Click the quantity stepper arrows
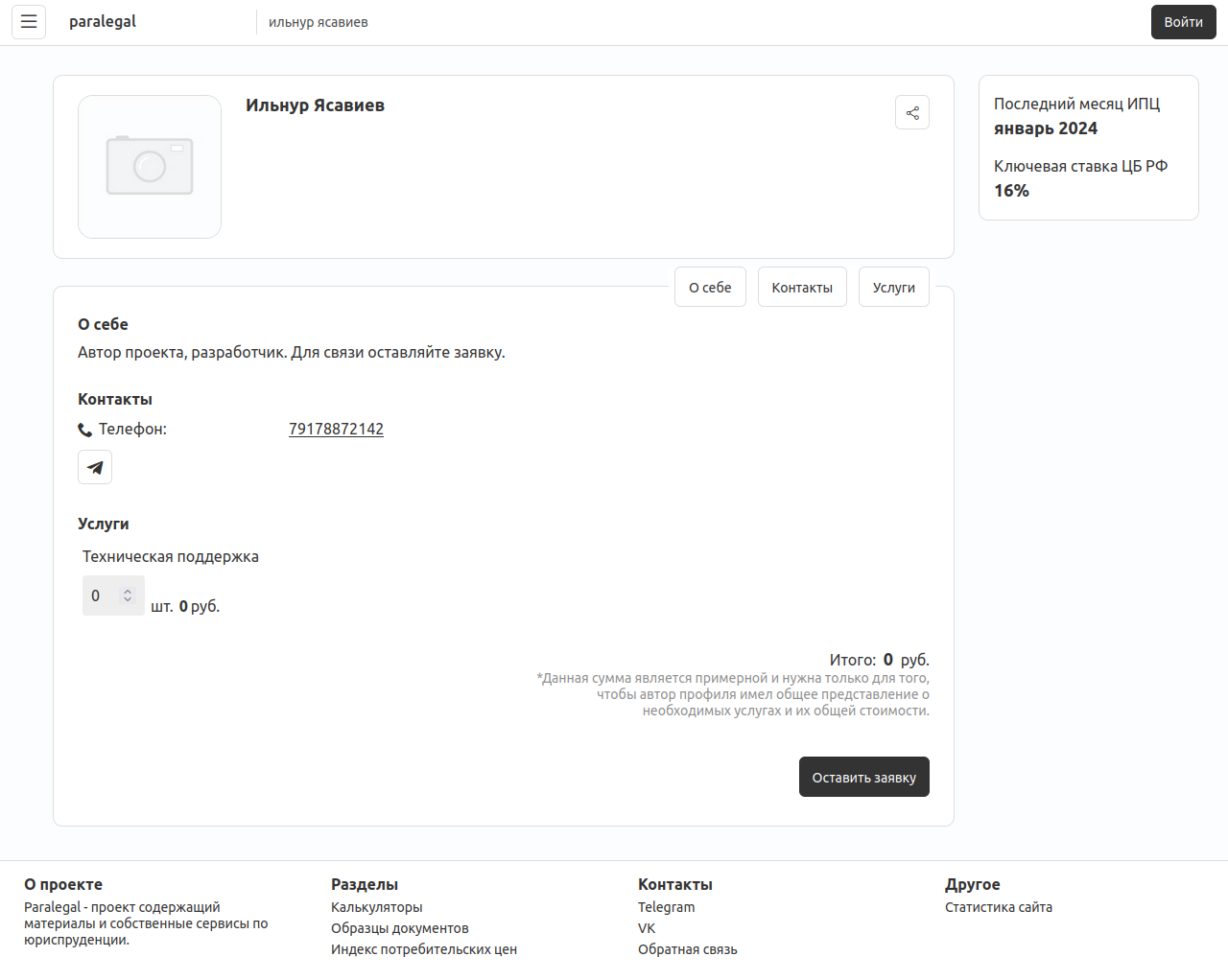The image size is (1228, 980). click(x=128, y=595)
